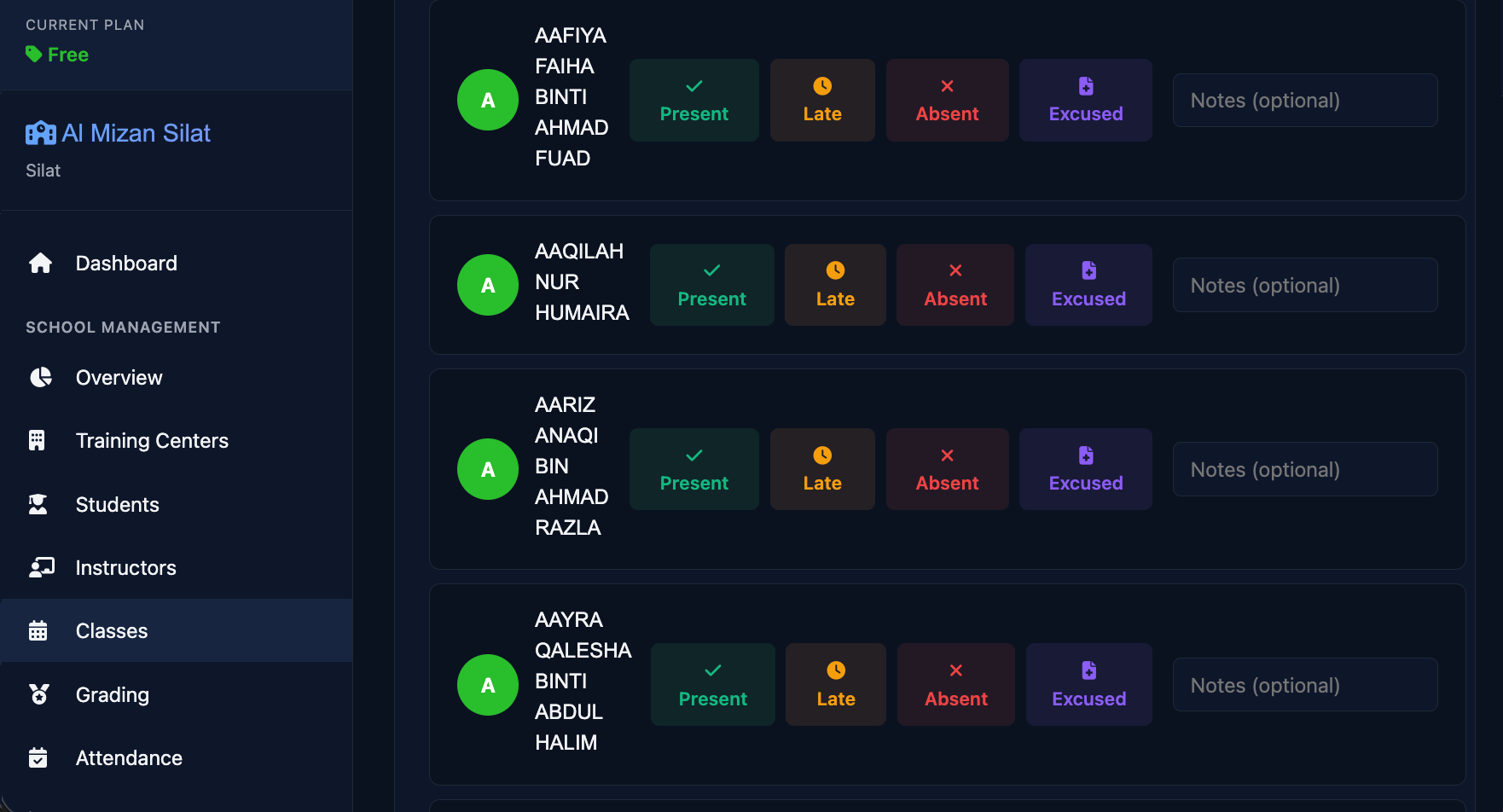Click the Grading medal icon
The width and height of the screenshot is (1503, 812).
[x=38, y=694]
